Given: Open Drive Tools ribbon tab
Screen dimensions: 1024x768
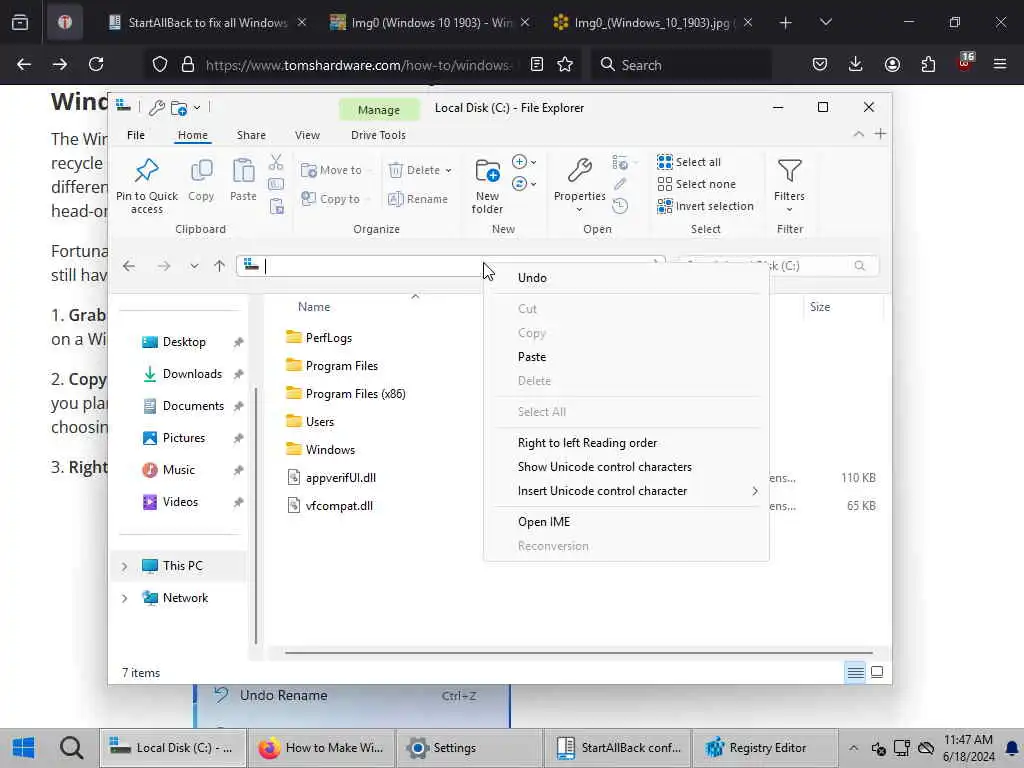Looking at the screenshot, I should 378,135.
